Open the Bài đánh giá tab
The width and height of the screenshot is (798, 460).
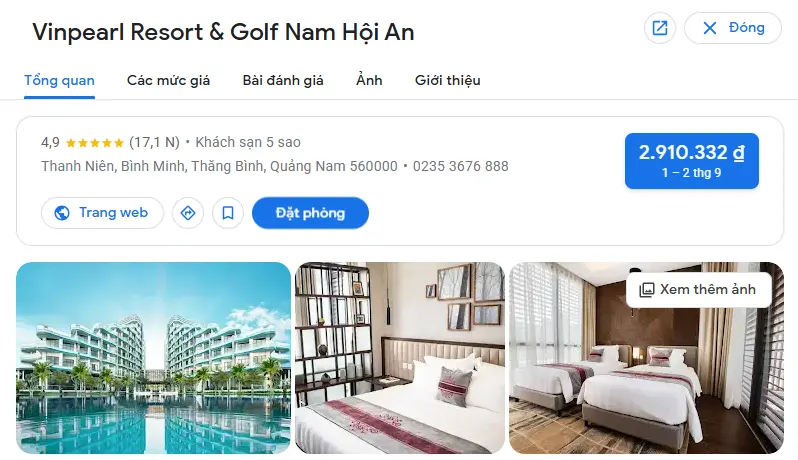283,80
